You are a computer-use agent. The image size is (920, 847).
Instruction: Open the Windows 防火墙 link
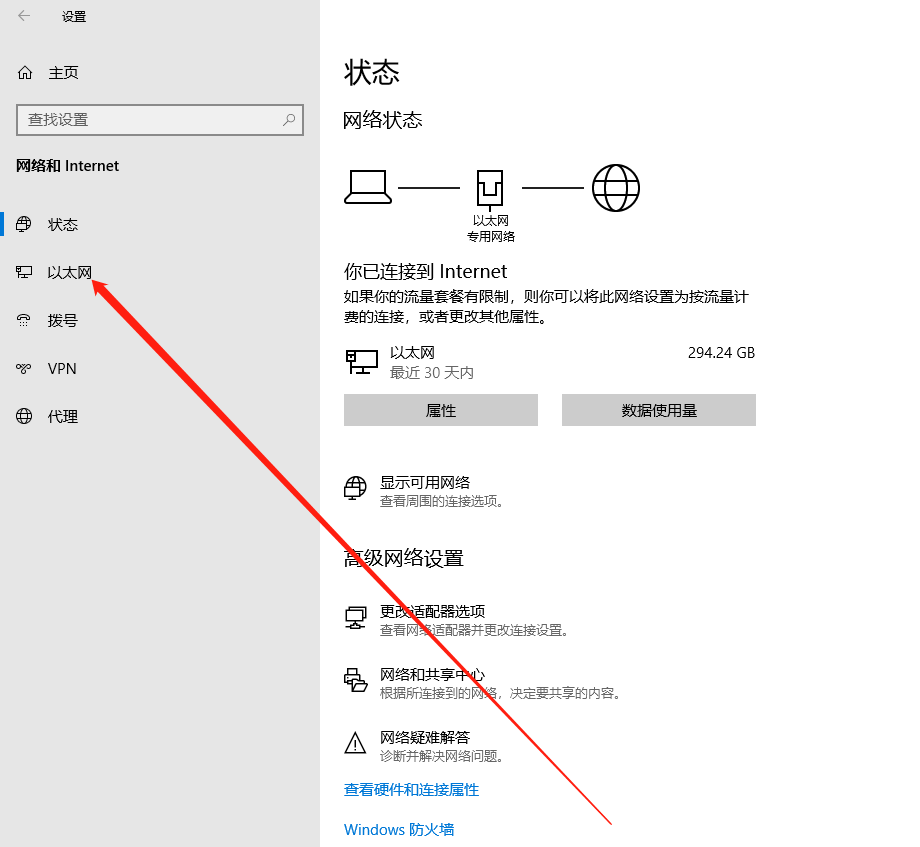click(x=399, y=829)
